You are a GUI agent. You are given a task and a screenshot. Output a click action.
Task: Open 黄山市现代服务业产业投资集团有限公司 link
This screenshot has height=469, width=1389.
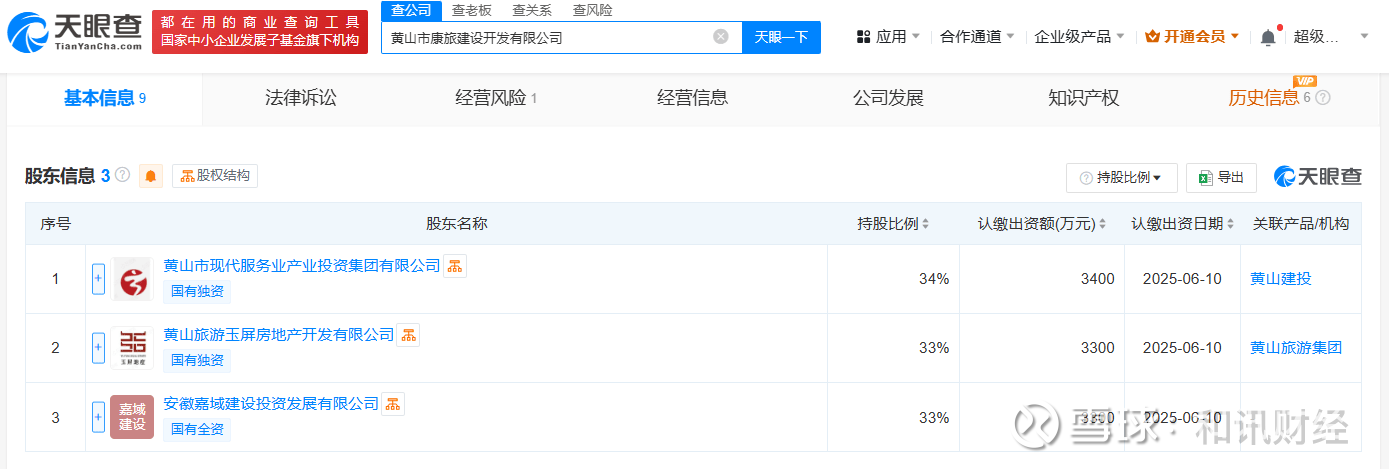click(x=302, y=265)
